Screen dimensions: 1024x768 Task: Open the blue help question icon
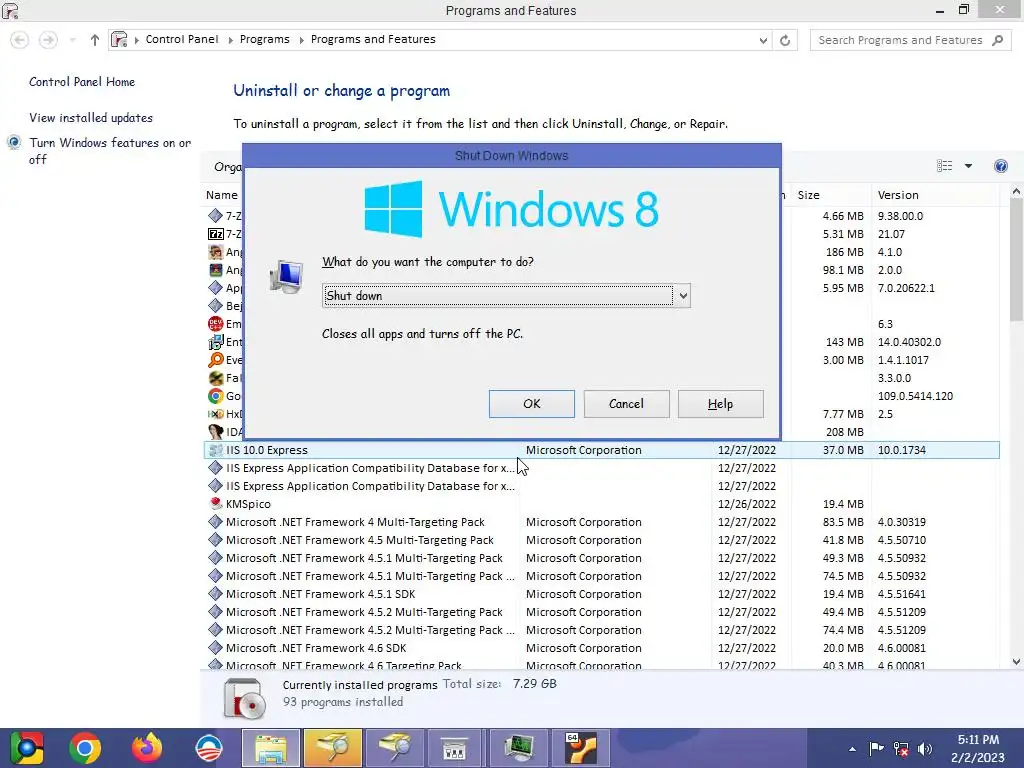pyautogui.click(x=1000, y=166)
